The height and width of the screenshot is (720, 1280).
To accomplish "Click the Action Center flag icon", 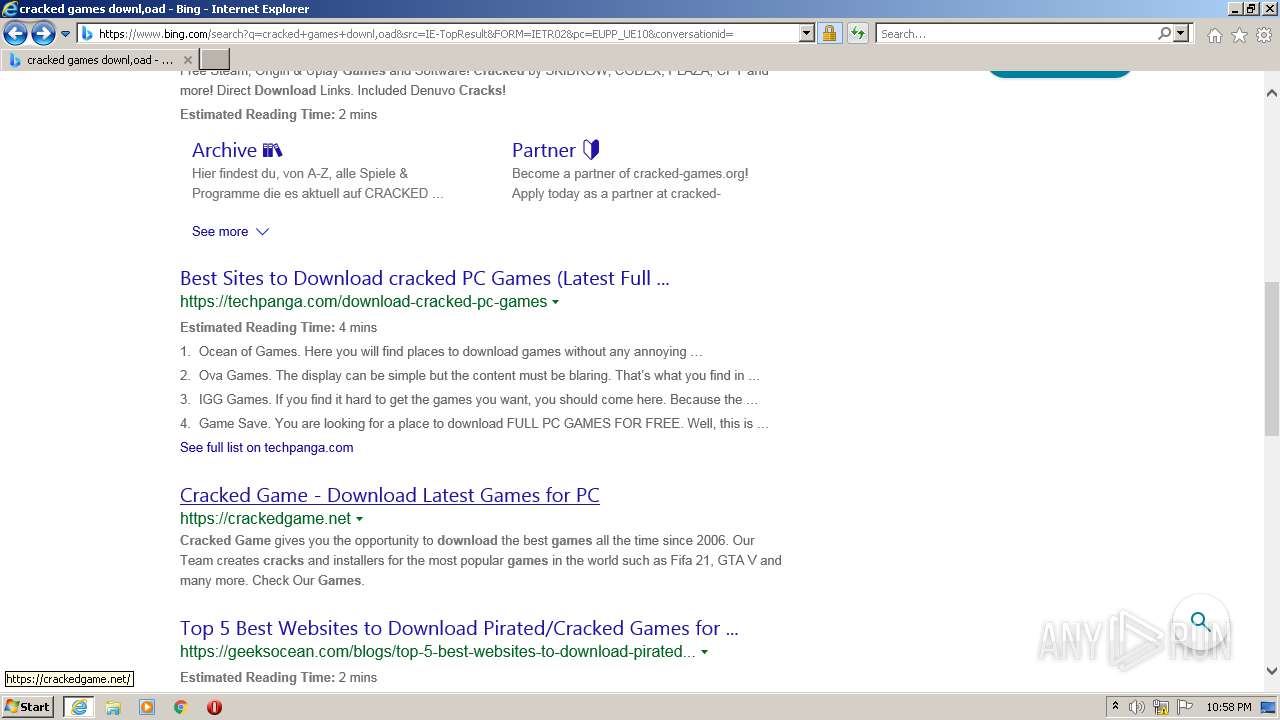I will tap(1184, 707).
